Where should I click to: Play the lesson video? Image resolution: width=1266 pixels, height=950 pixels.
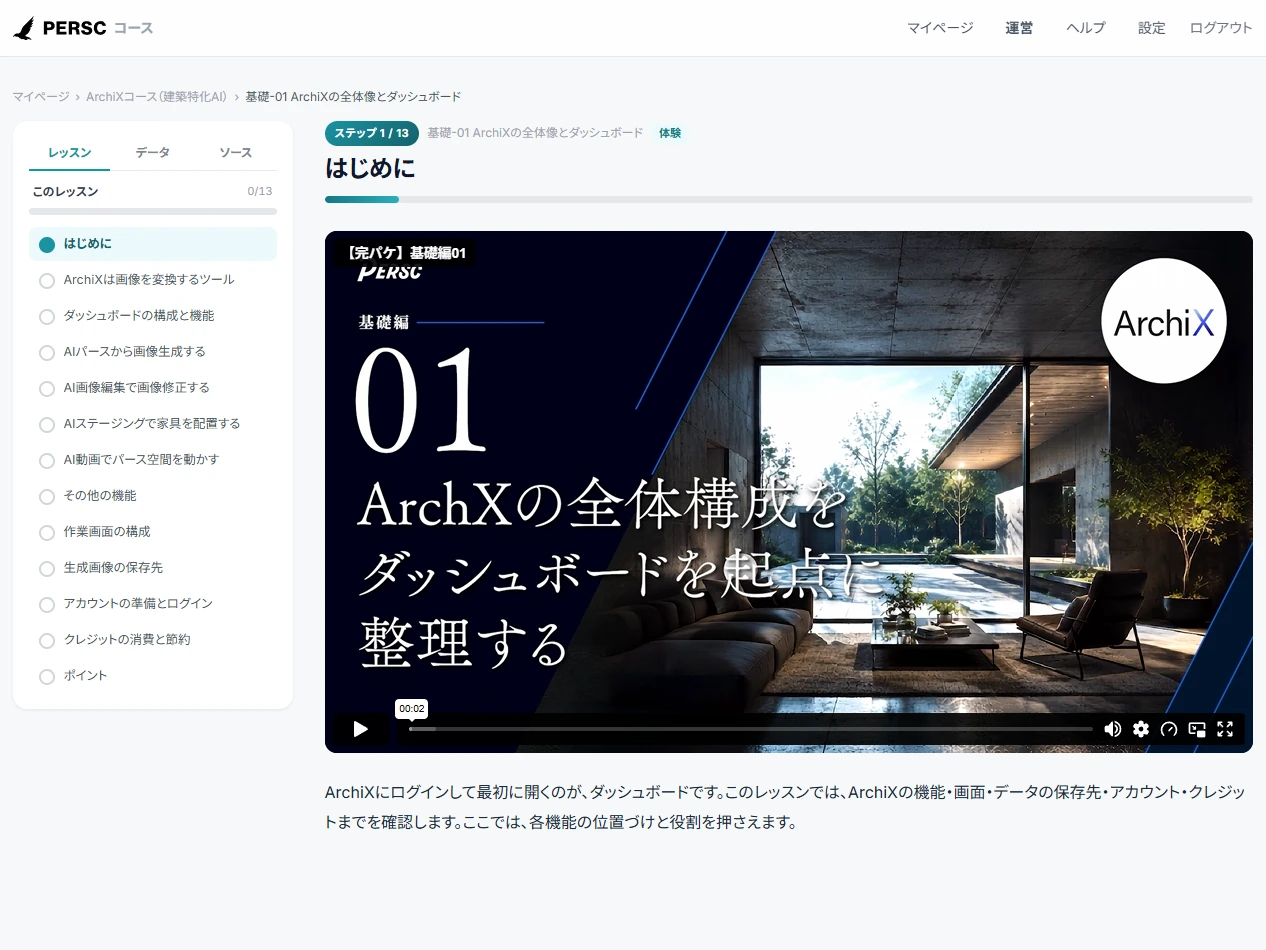[x=360, y=729]
